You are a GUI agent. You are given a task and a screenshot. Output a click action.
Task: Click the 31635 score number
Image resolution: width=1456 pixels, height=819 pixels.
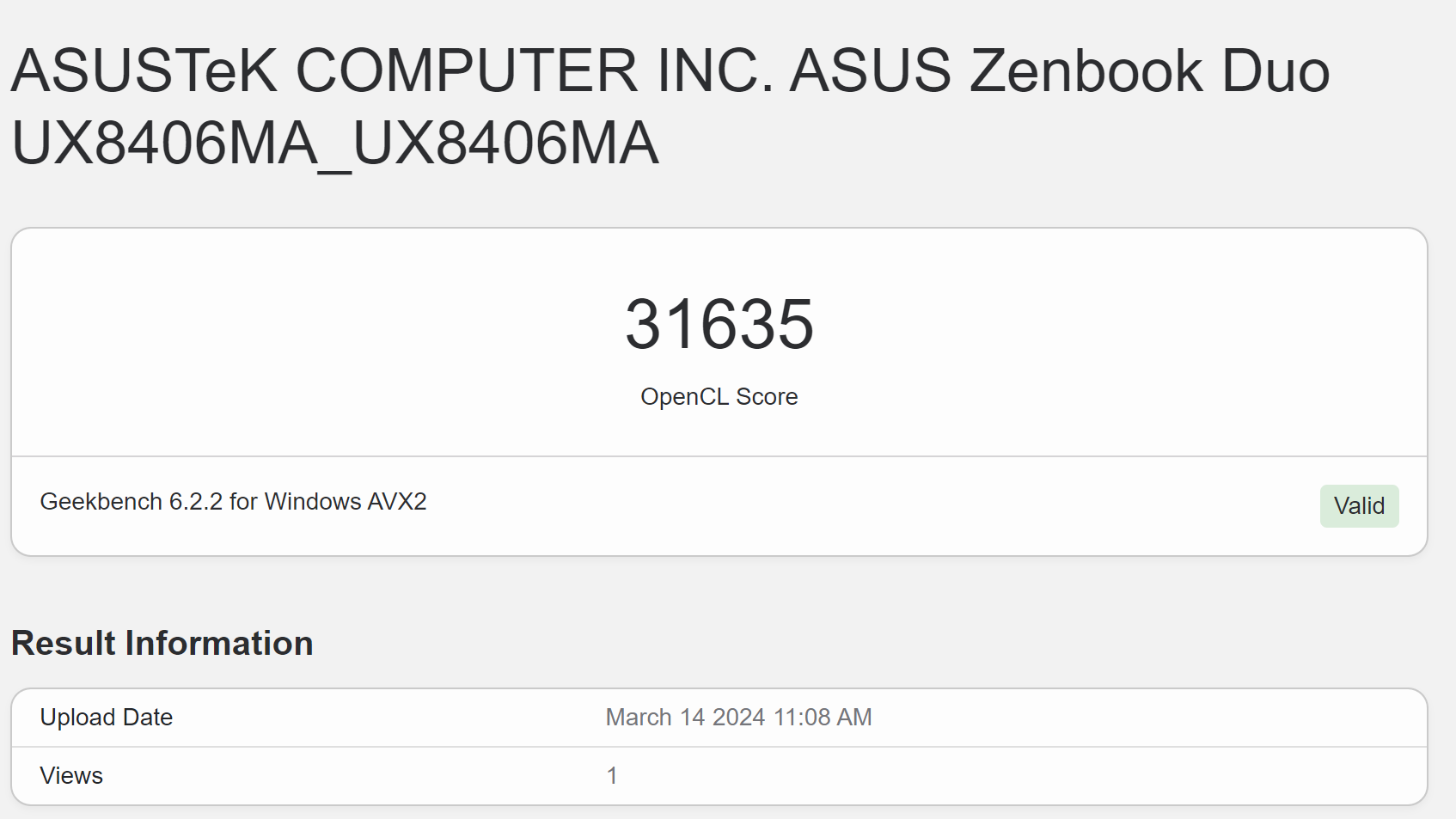(719, 324)
